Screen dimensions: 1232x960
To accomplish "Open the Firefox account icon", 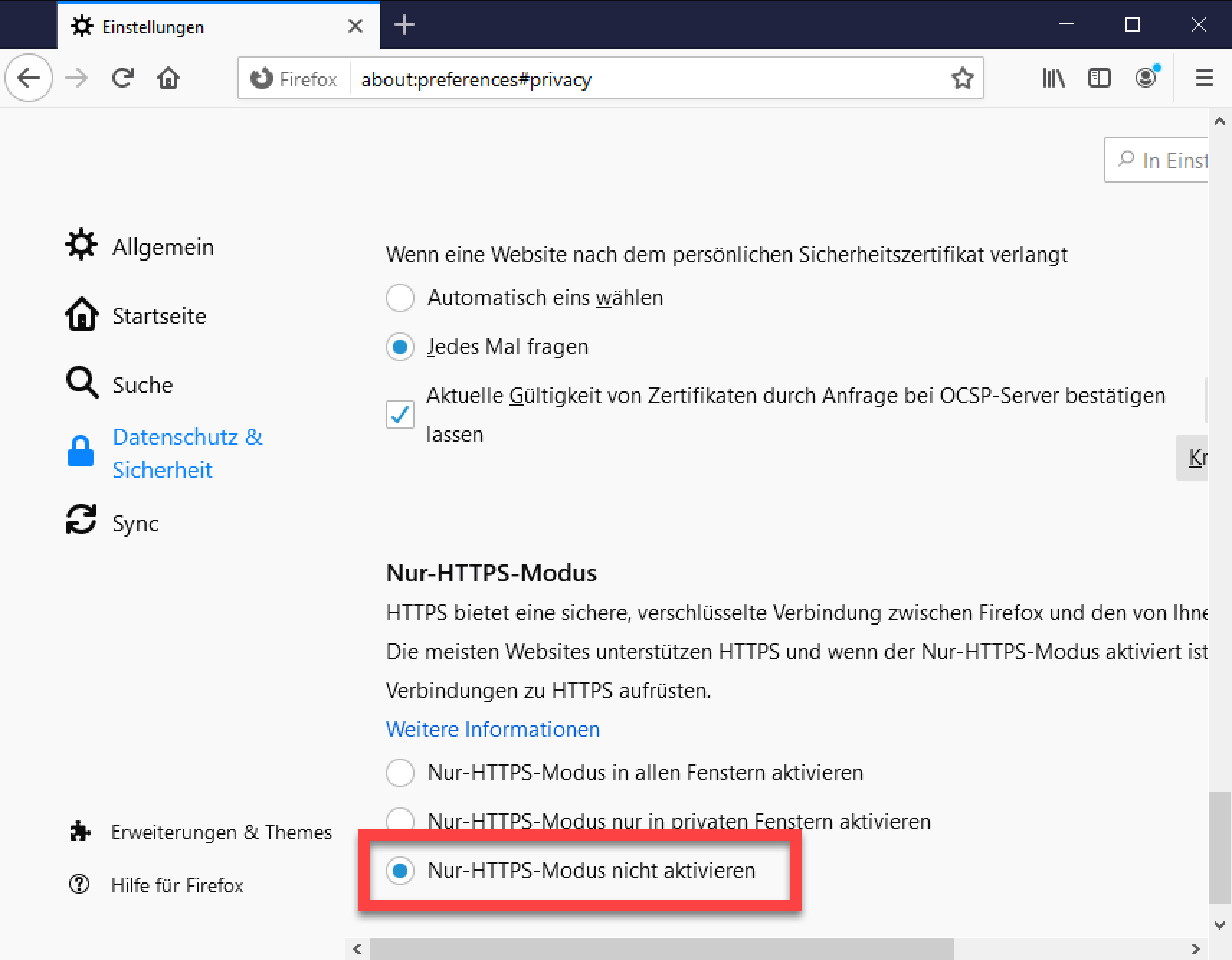I will pyautogui.click(x=1146, y=77).
